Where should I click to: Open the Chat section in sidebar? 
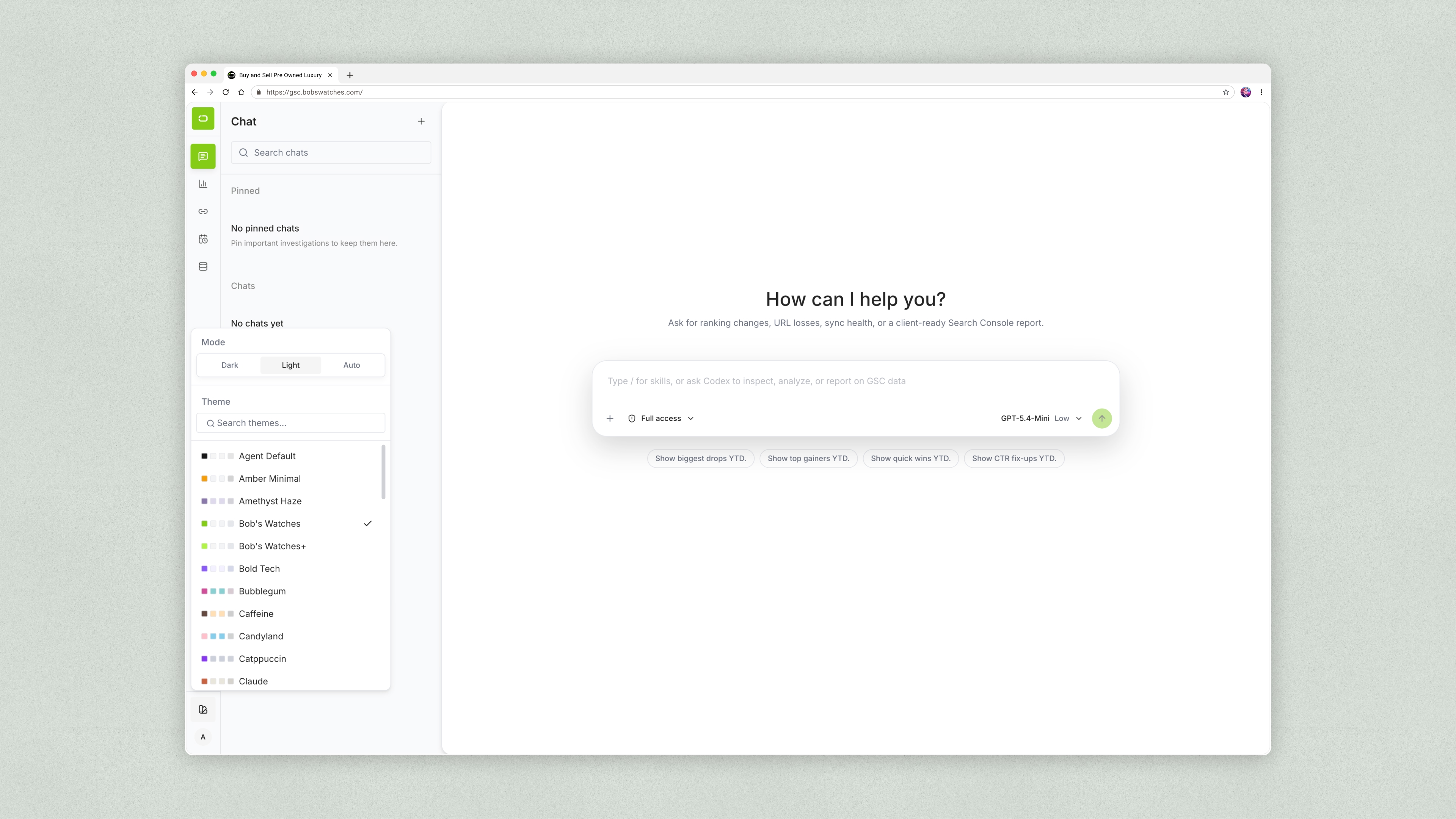click(x=203, y=157)
